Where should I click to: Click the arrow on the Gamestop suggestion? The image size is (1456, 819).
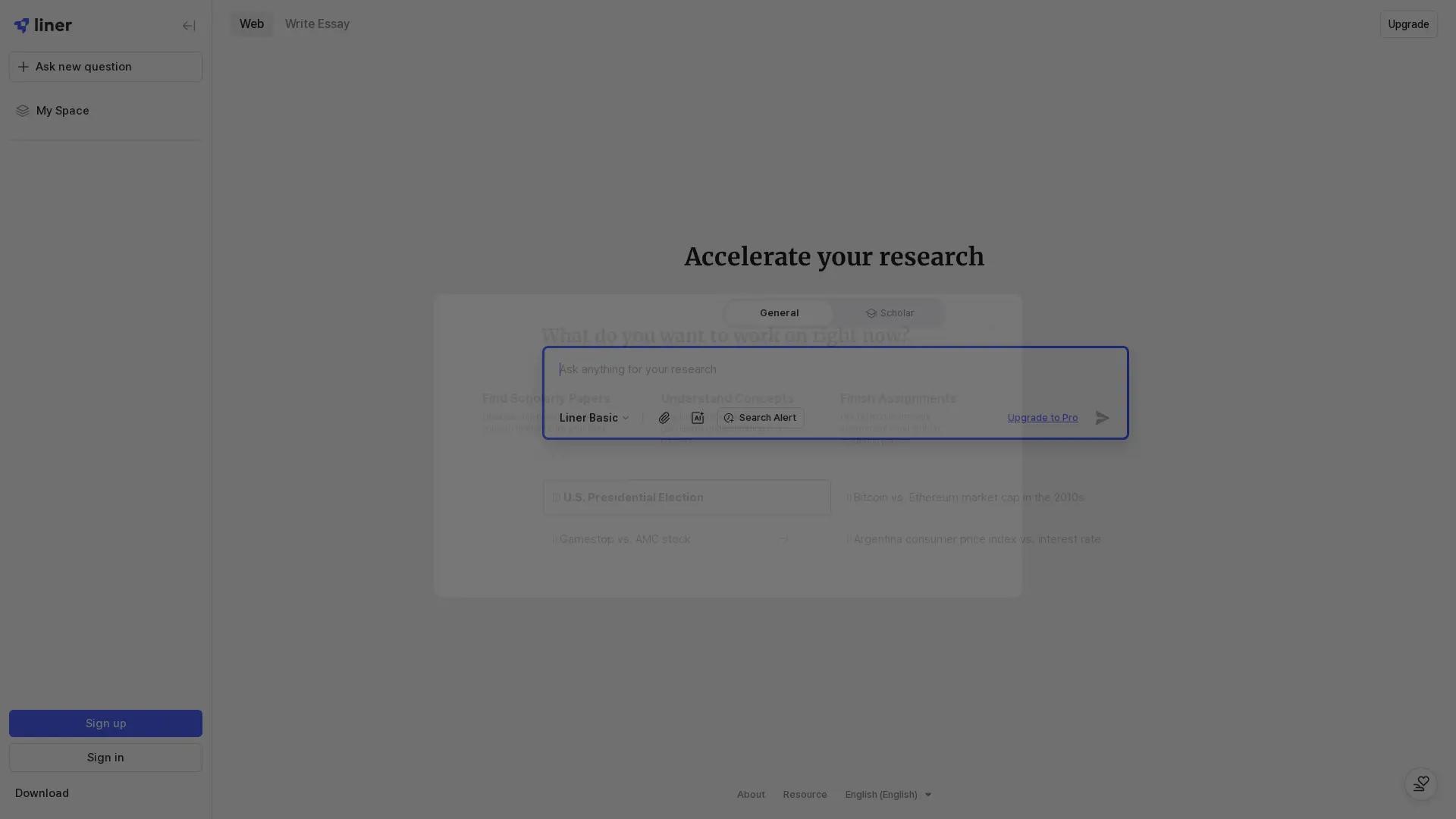tap(784, 539)
